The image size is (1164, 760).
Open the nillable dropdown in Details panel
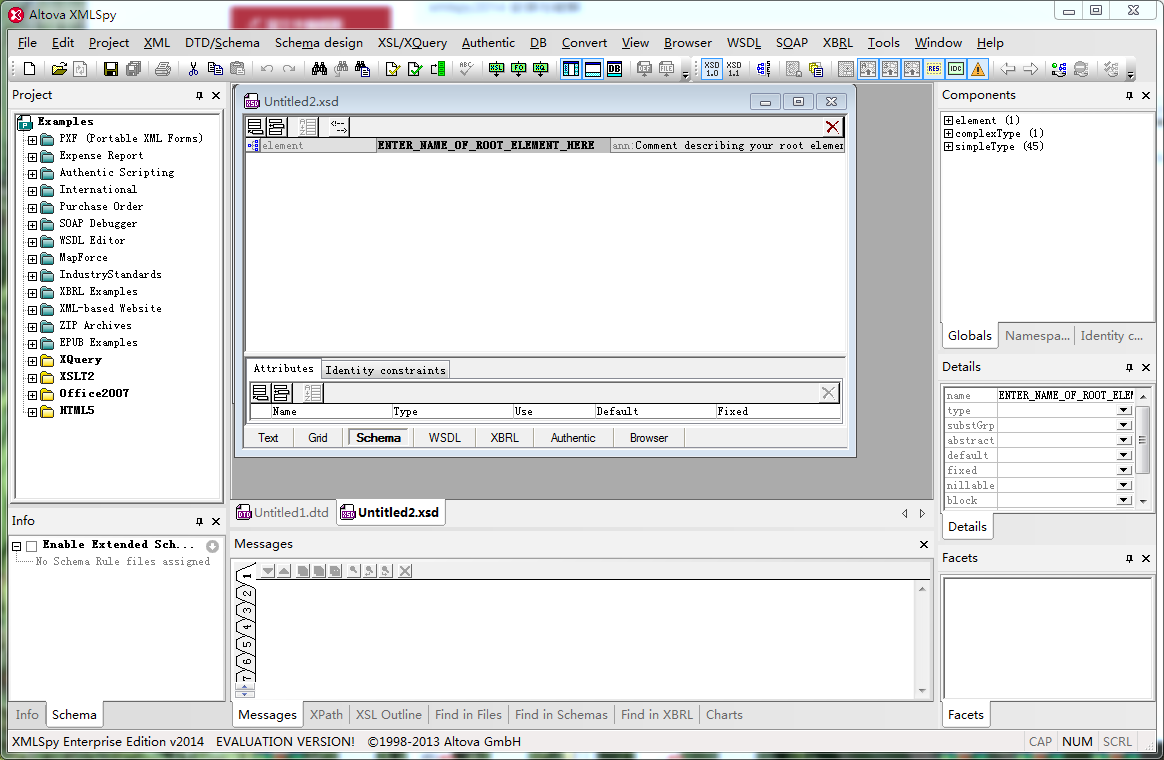click(x=1124, y=485)
